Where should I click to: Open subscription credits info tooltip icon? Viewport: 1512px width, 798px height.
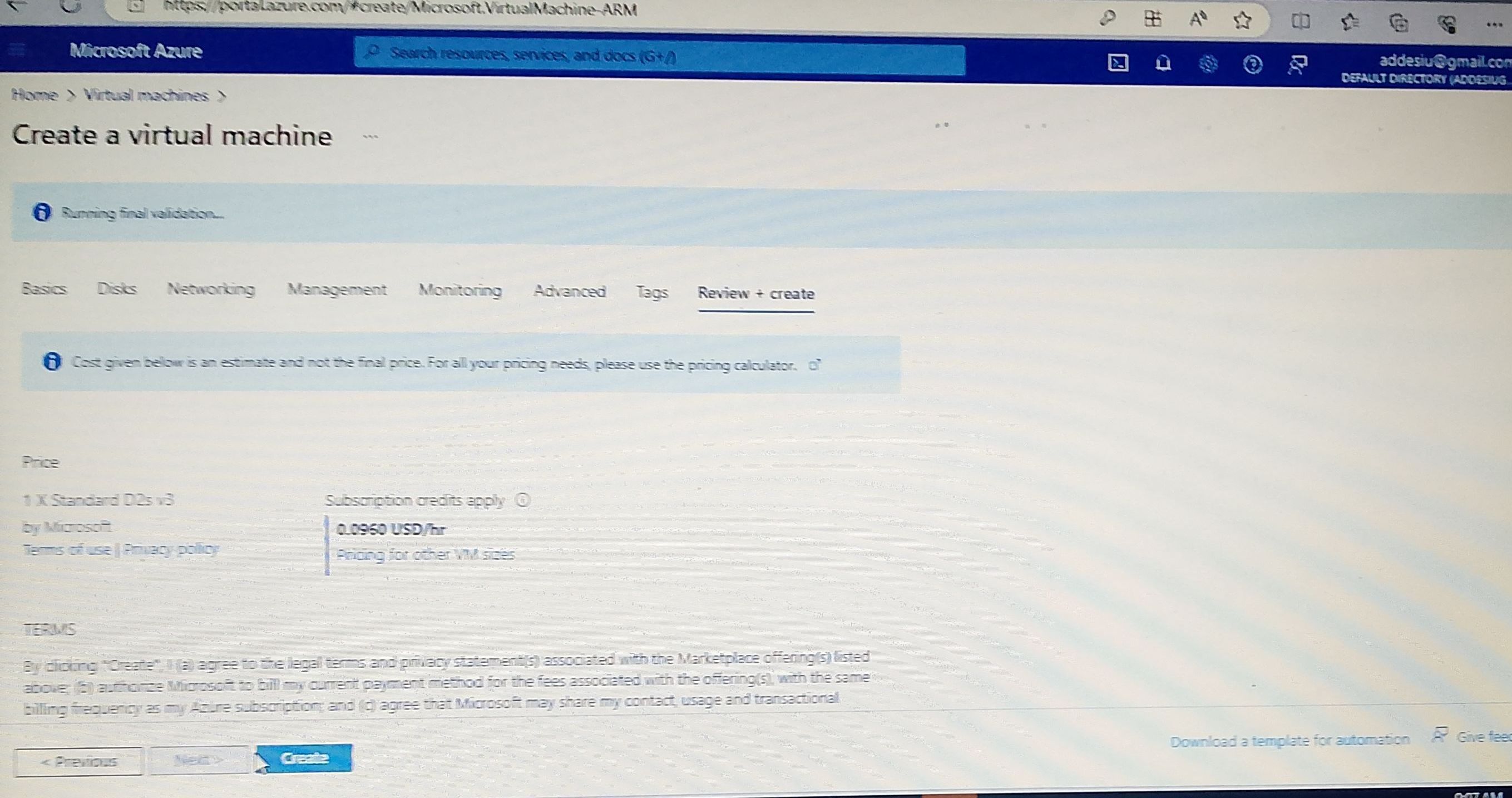tap(522, 500)
